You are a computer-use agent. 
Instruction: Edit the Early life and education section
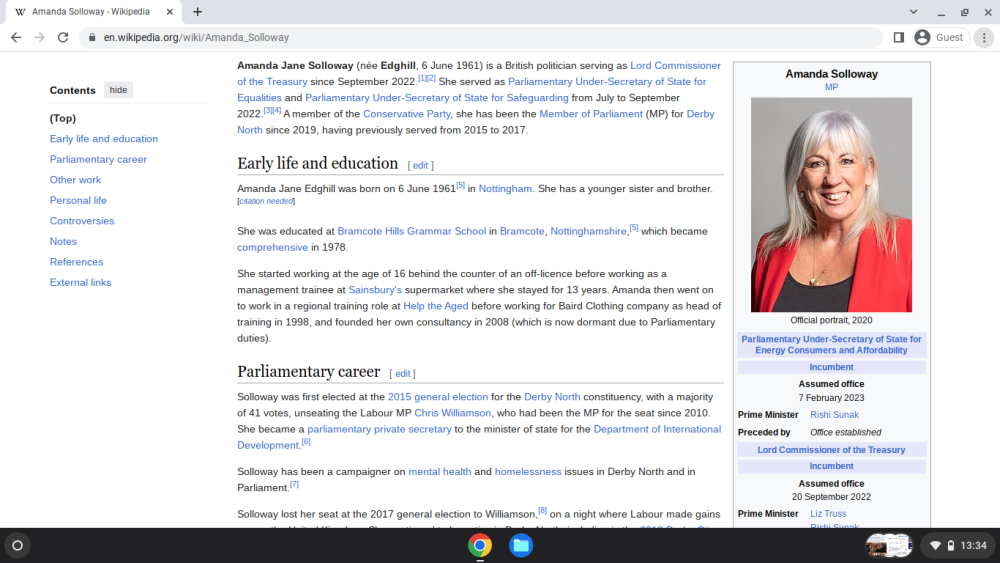[420, 165]
